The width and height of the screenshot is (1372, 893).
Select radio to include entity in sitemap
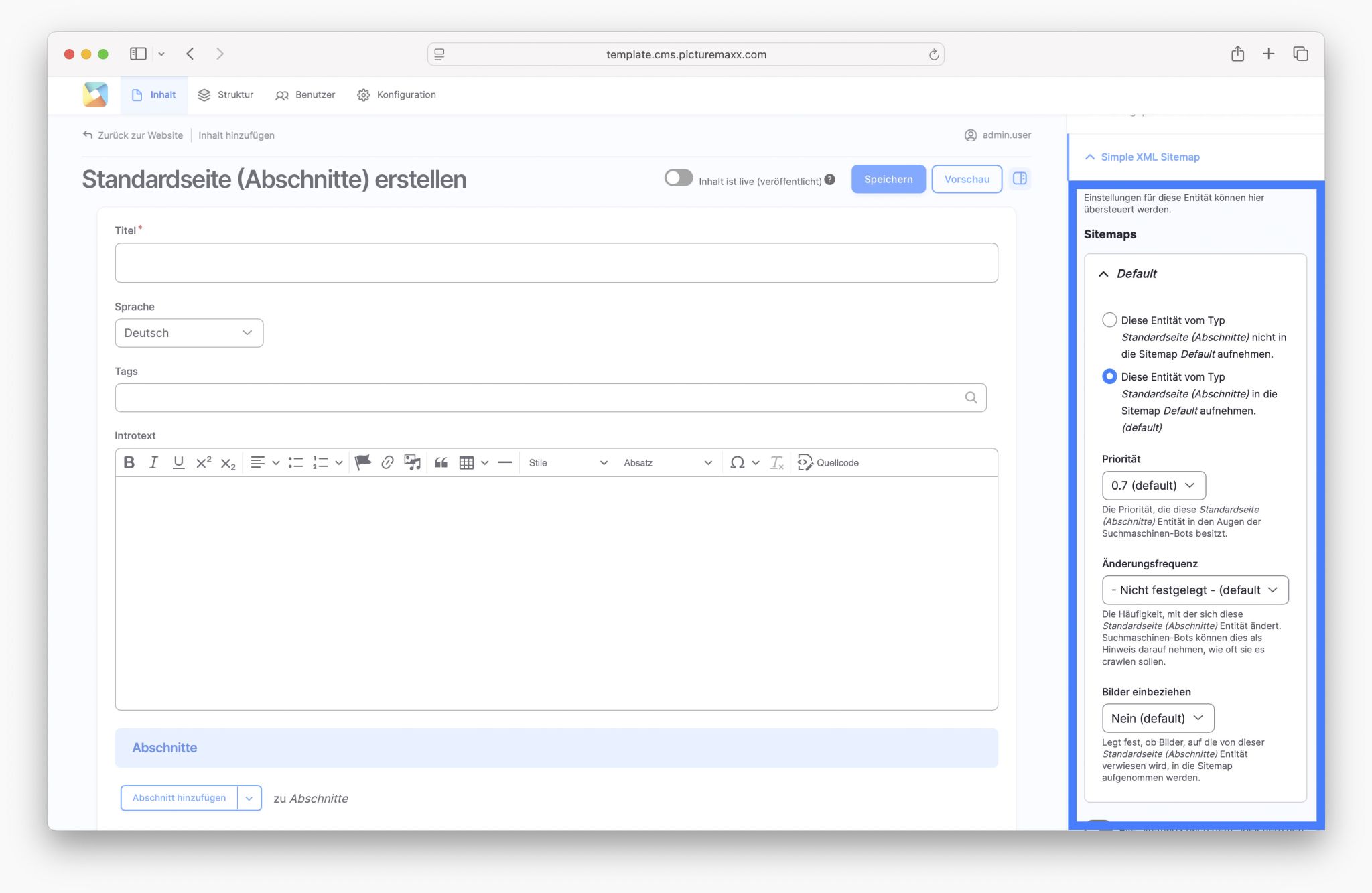click(1109, 376)
